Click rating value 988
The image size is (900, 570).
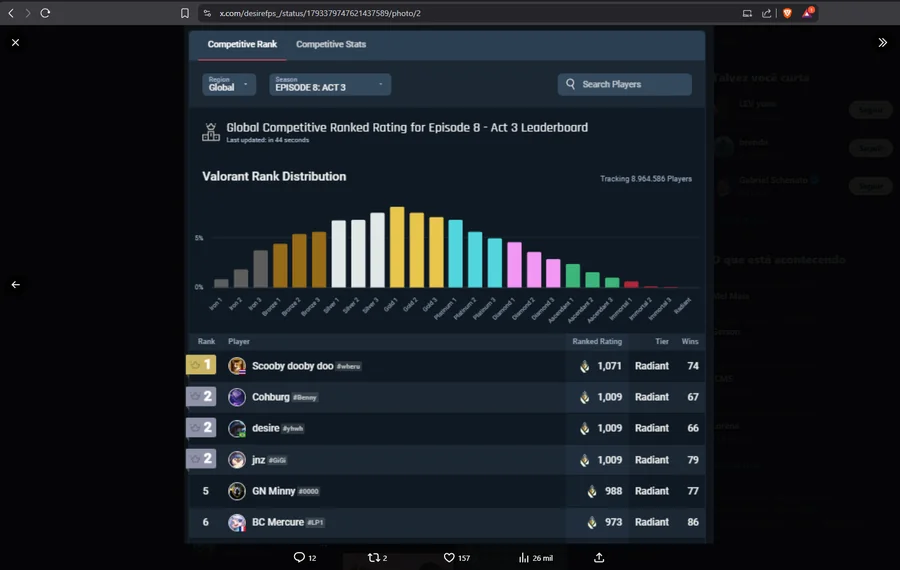(x=613, y=491)
